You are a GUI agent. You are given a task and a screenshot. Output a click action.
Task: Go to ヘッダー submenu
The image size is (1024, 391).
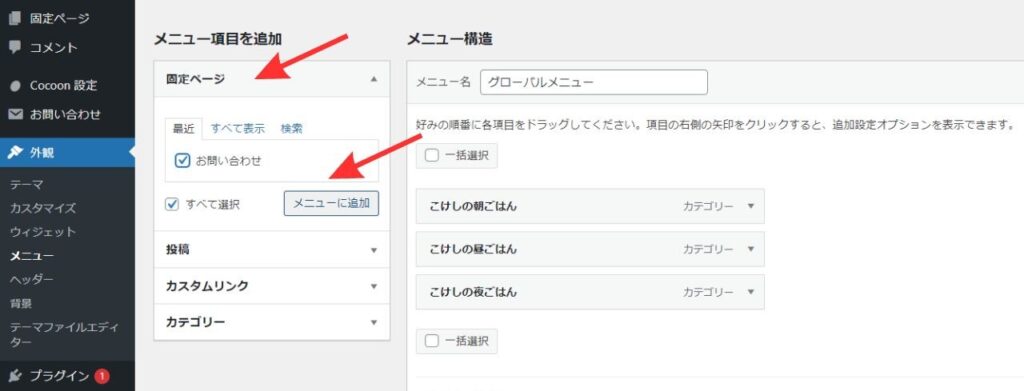click(x=32, y=279)
